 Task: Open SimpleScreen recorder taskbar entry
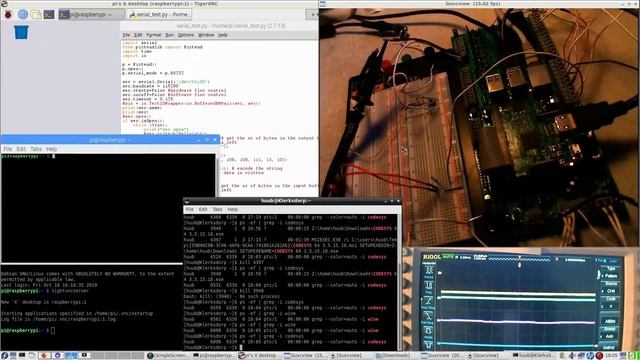167,356
